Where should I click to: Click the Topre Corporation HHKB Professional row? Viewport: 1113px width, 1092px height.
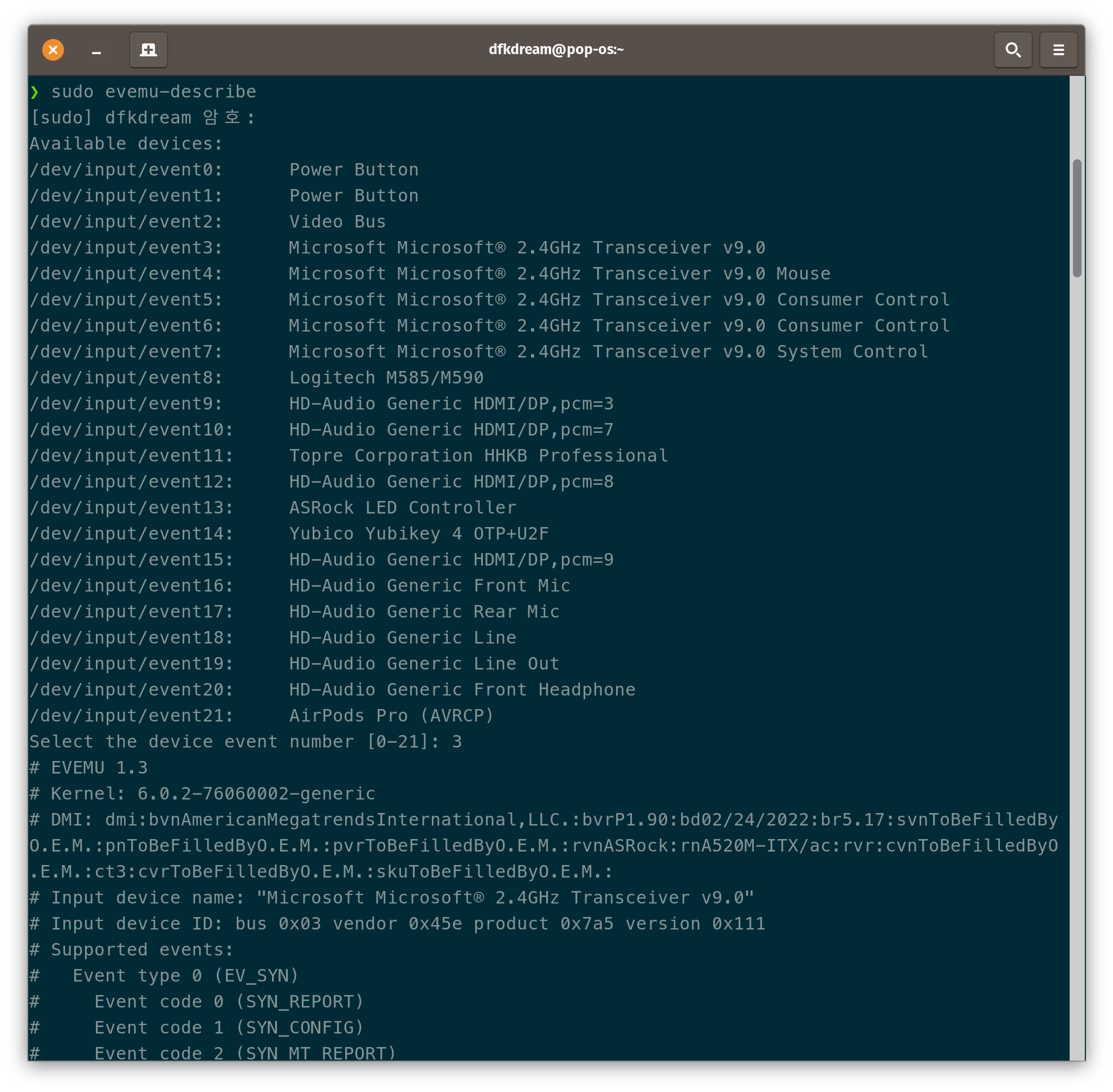click(349, 456)
